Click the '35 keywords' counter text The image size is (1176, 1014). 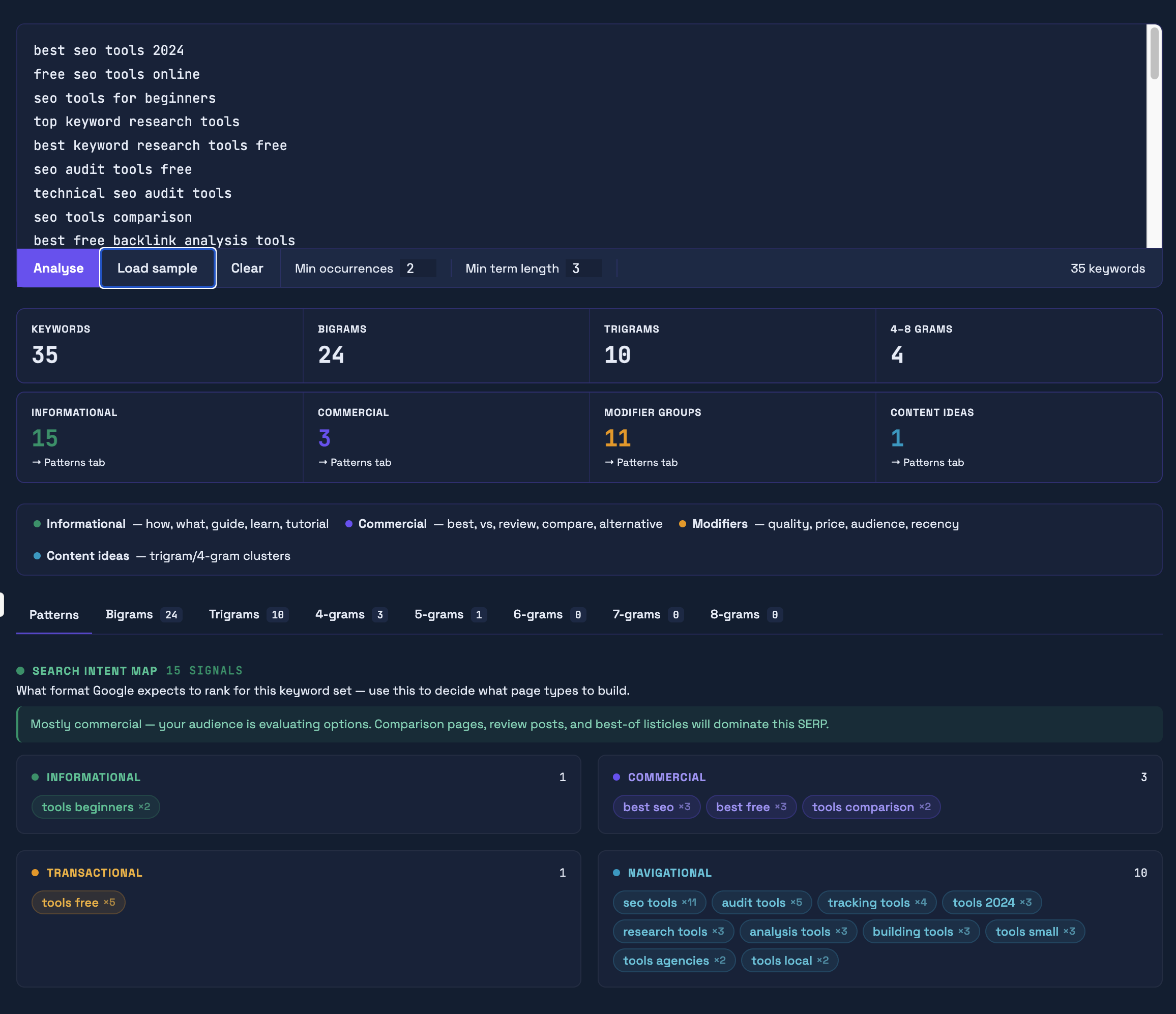pyautogui.click(x=1107, y=269)
